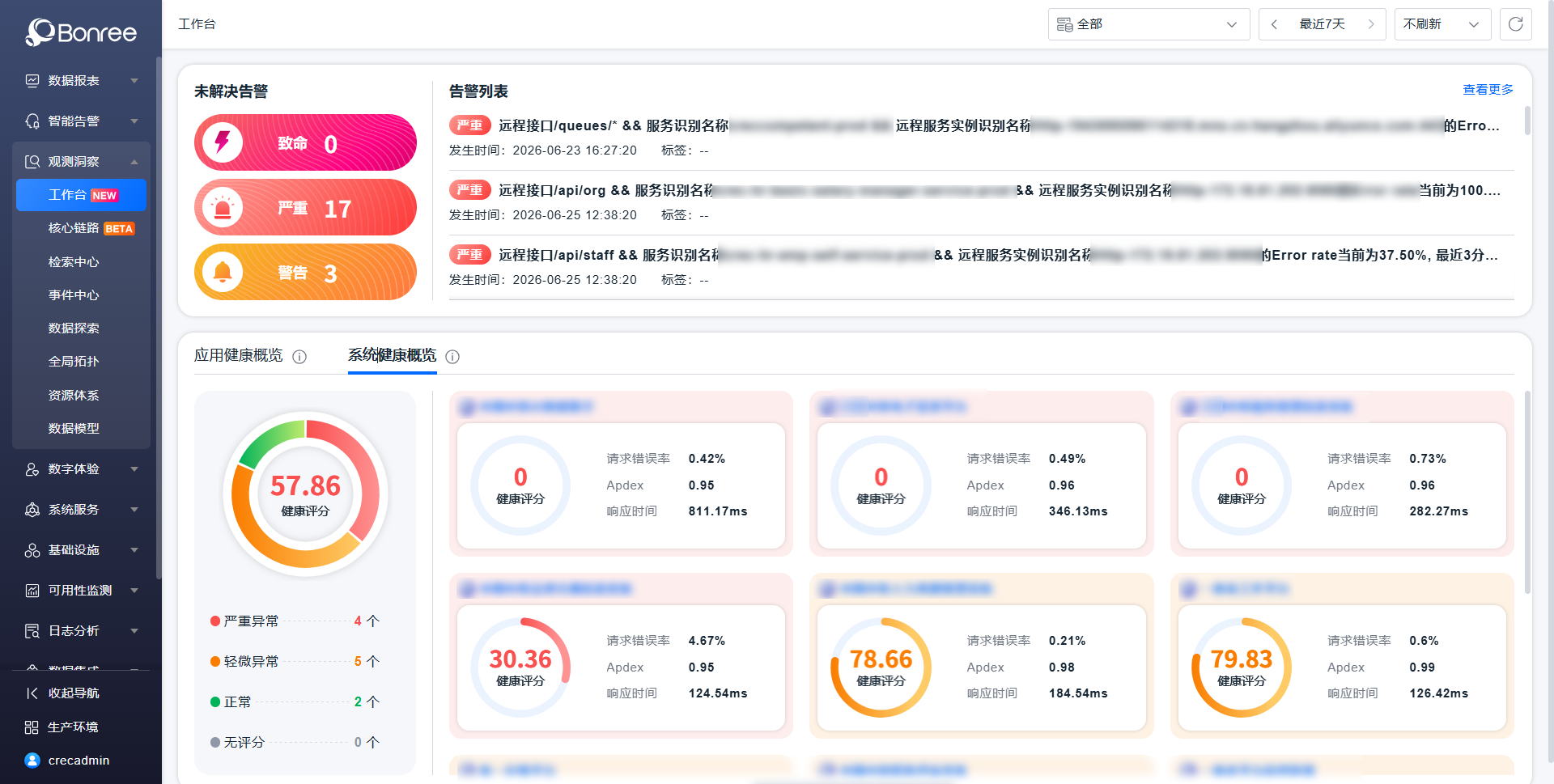Click 正常 2 个 legend row
Viewport: 1554px width, 784px height.
click(295, 702)
